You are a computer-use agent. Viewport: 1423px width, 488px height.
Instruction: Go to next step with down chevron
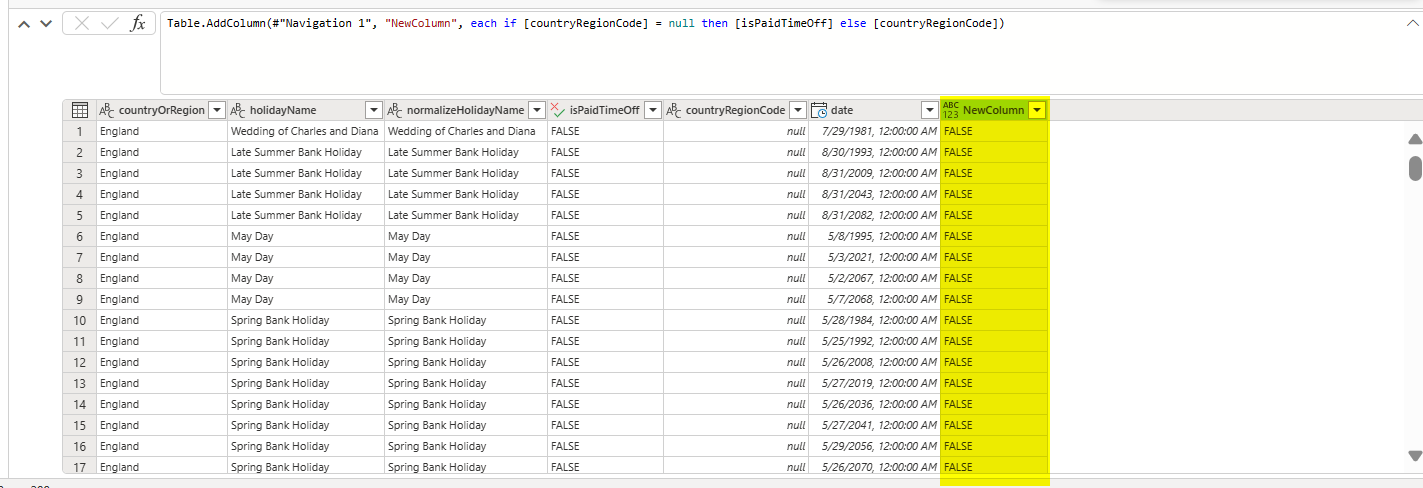click(45, 23)
